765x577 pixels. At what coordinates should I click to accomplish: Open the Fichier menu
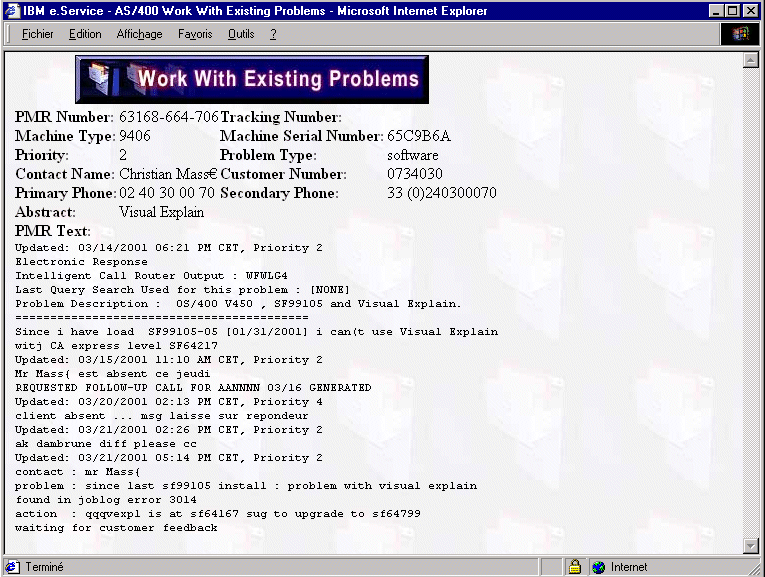(38, 34)
